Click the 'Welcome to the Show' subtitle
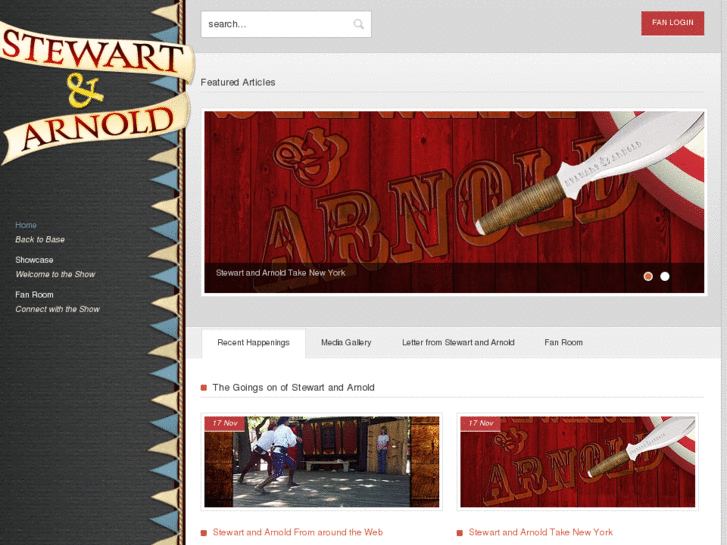Screen dimensions: 727x545 tap(55, 274)
